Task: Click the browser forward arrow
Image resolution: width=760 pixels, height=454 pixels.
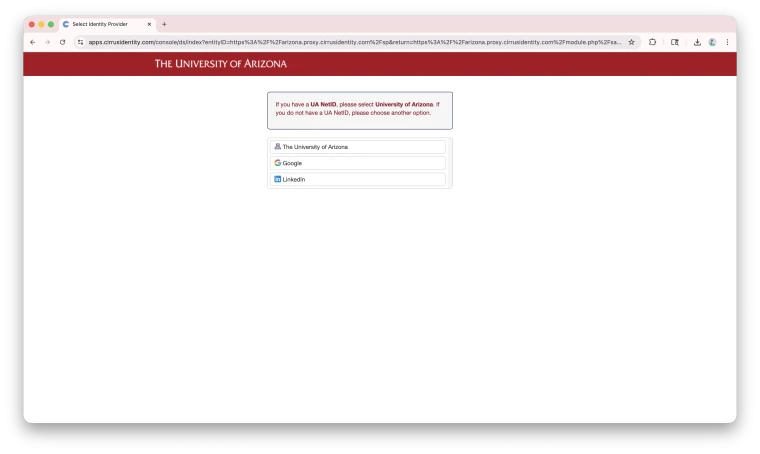Action: click(x=48, y=42)
